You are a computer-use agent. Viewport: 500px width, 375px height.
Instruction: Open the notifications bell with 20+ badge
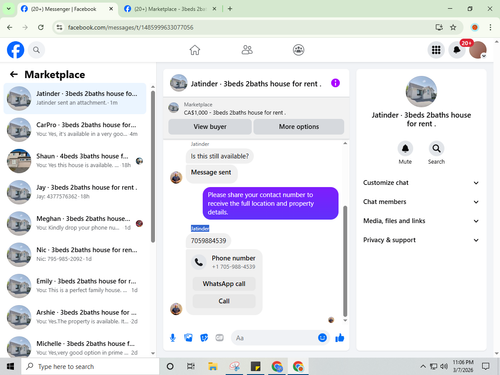click(457, 50)
